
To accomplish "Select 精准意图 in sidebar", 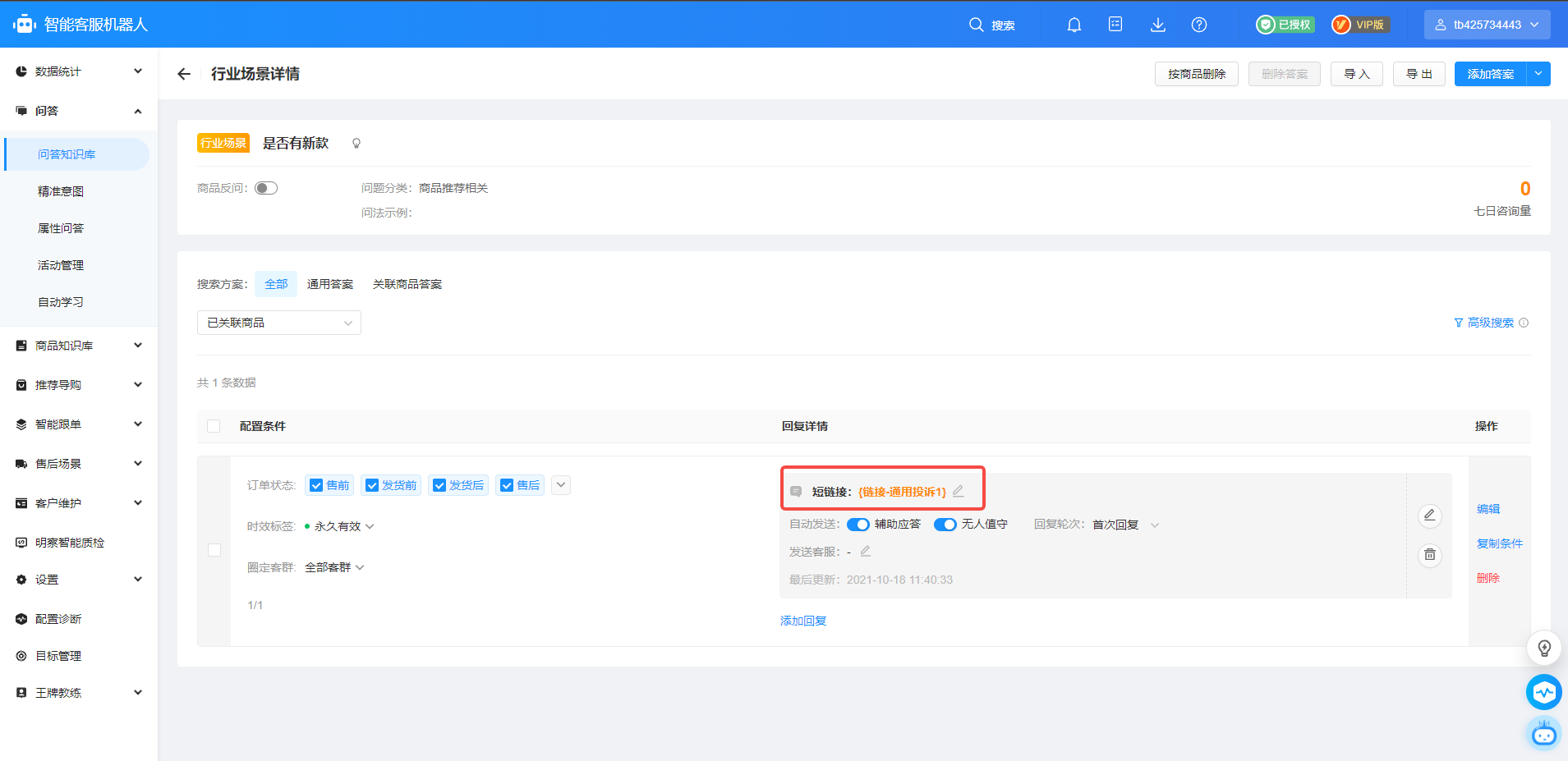I will tap(61, 191).
